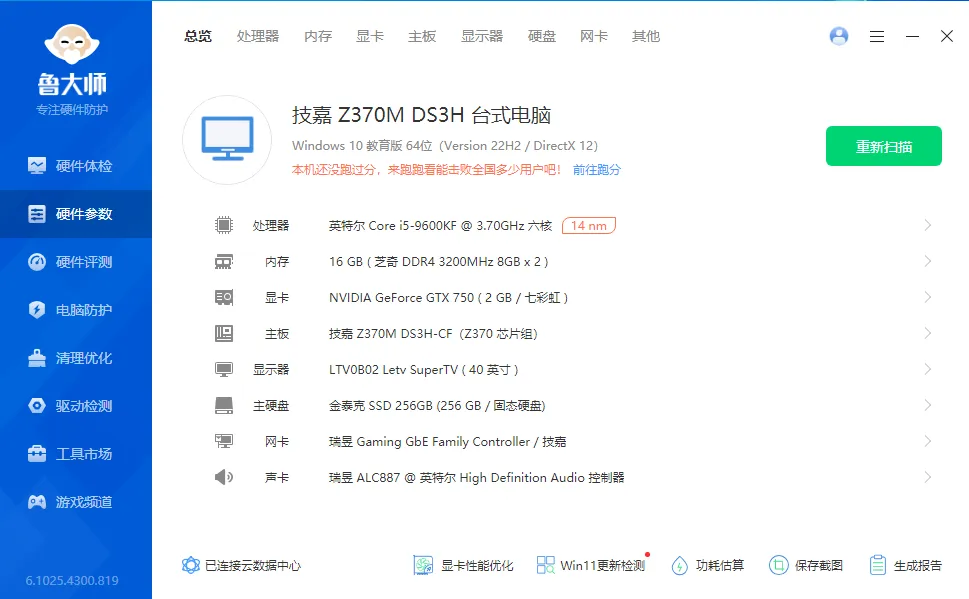Viewport: 969px width, 599px height.
Task: Expand the 内存 row chevron
Action: coord(928,261)
